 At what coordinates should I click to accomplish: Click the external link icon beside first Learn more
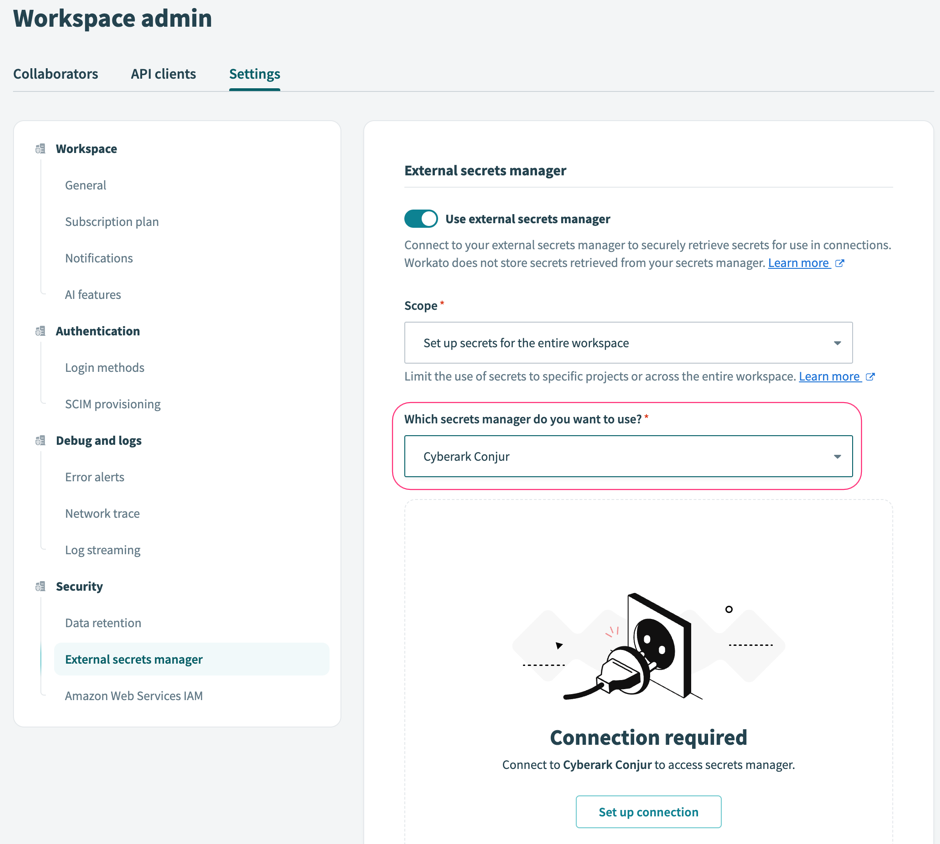tap(840, 262)
